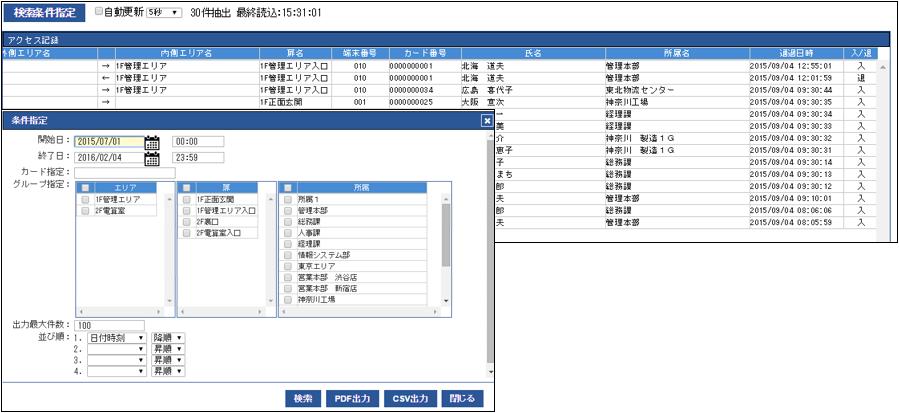Click the 検索 button
The height and width of the screenshot is (413, 899).
pos(302,398)
